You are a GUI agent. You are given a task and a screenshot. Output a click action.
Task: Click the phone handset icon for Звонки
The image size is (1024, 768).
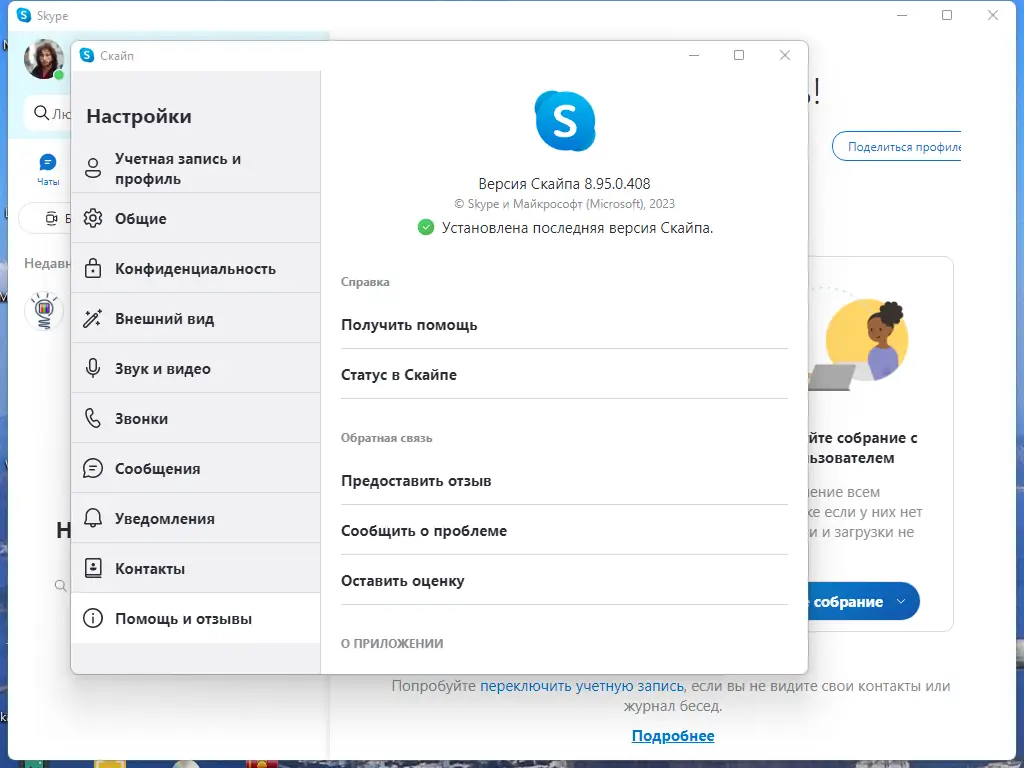[x=93, y=418]
